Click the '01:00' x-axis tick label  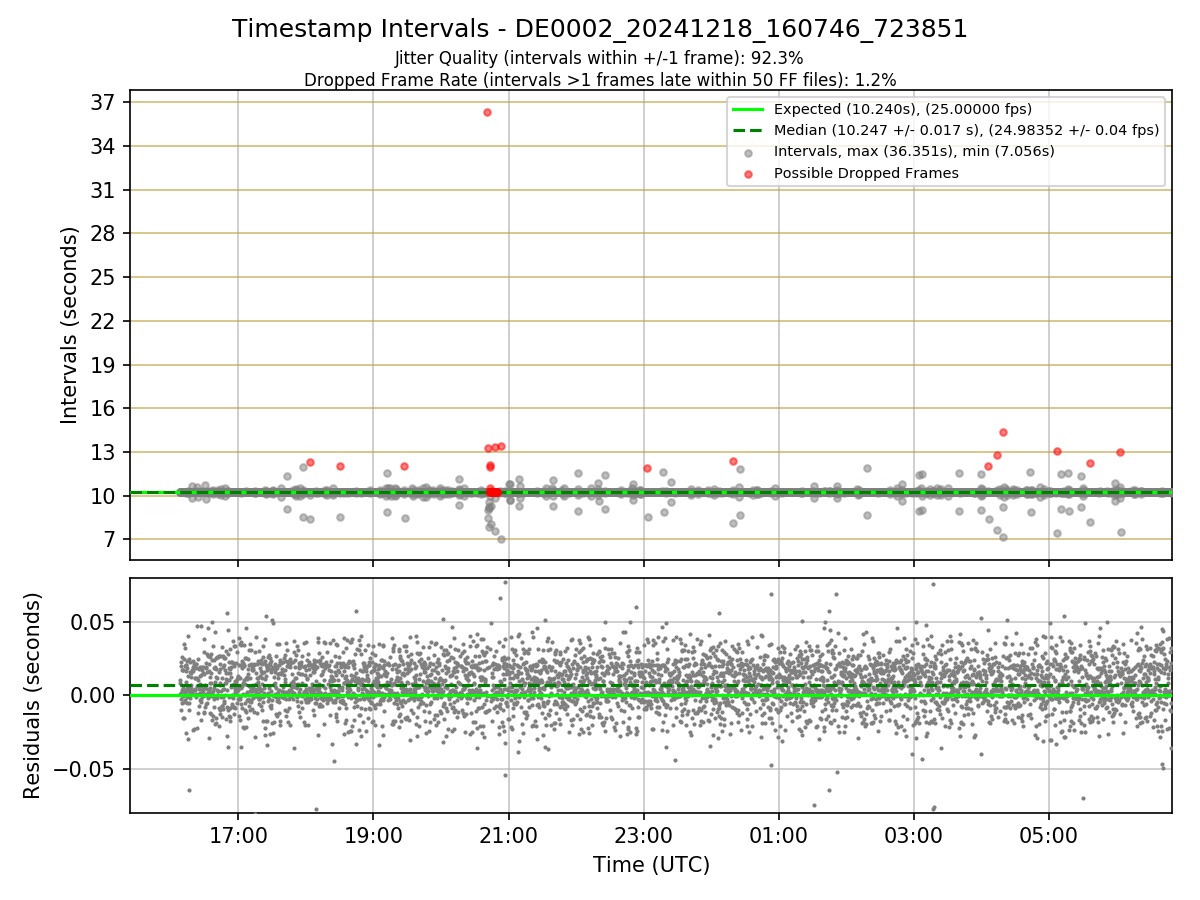point(778,835)
